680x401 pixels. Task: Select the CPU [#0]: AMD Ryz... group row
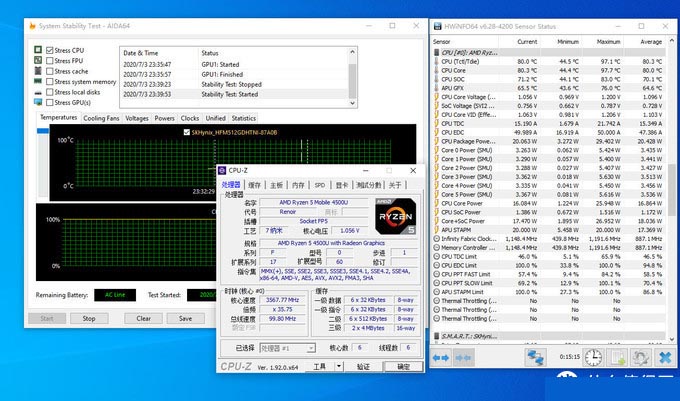tap(549, 52)
